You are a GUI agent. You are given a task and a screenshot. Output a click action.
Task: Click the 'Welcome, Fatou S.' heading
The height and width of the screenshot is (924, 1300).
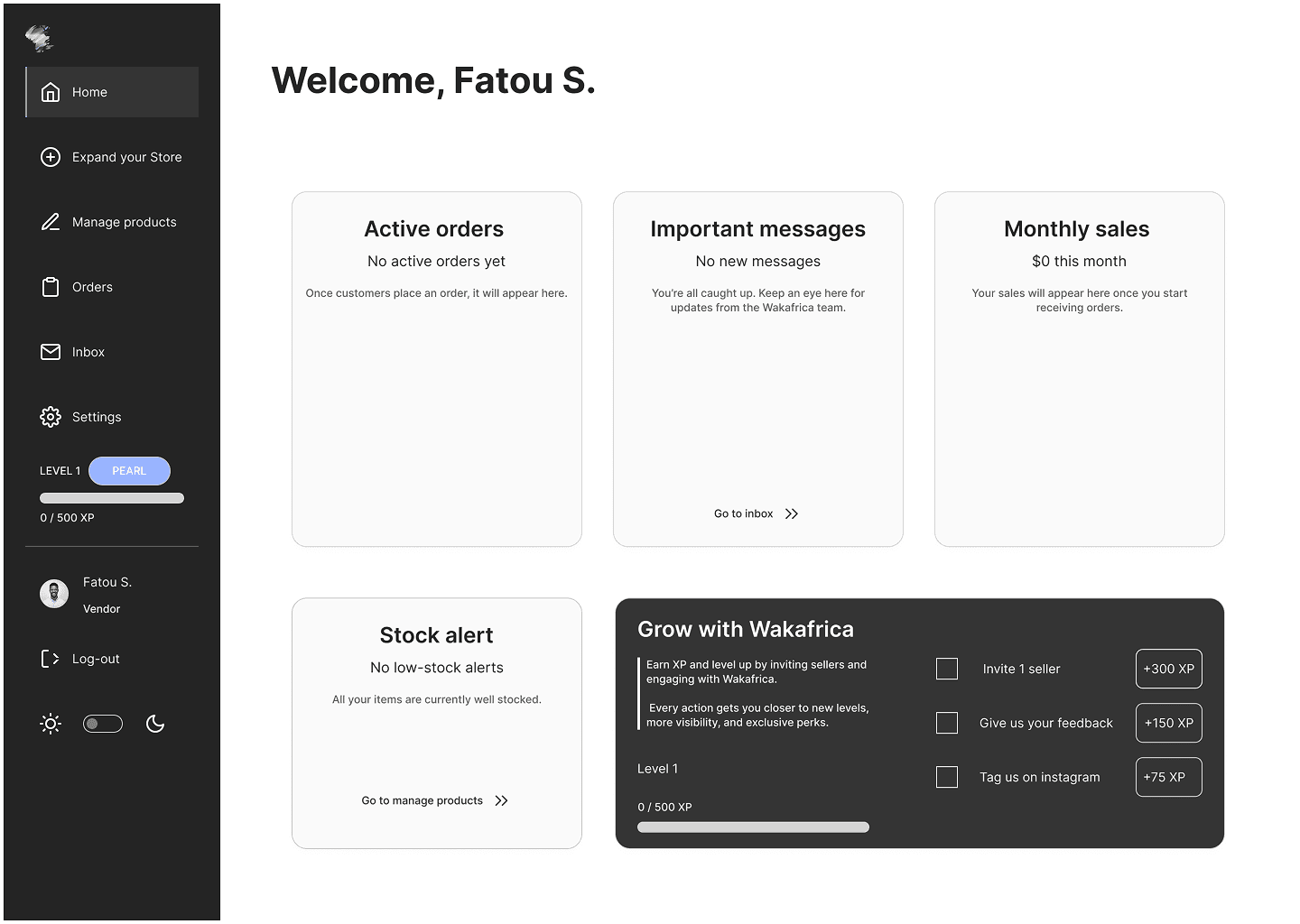click(434, 80)
